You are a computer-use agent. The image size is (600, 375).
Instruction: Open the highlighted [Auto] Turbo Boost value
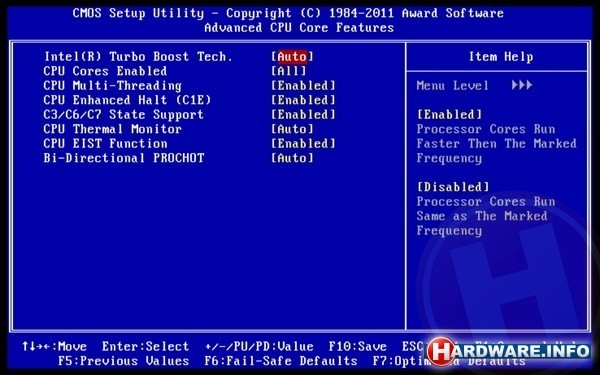tap(292, 57)
